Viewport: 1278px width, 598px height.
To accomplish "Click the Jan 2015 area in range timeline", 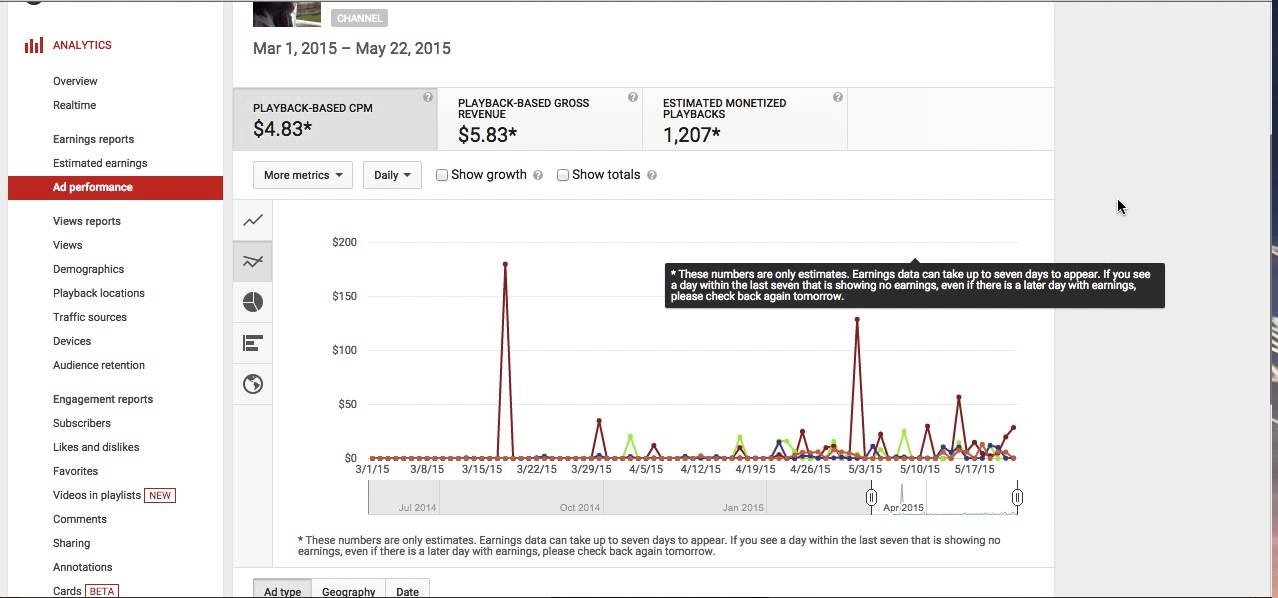I will coord(743,507).
